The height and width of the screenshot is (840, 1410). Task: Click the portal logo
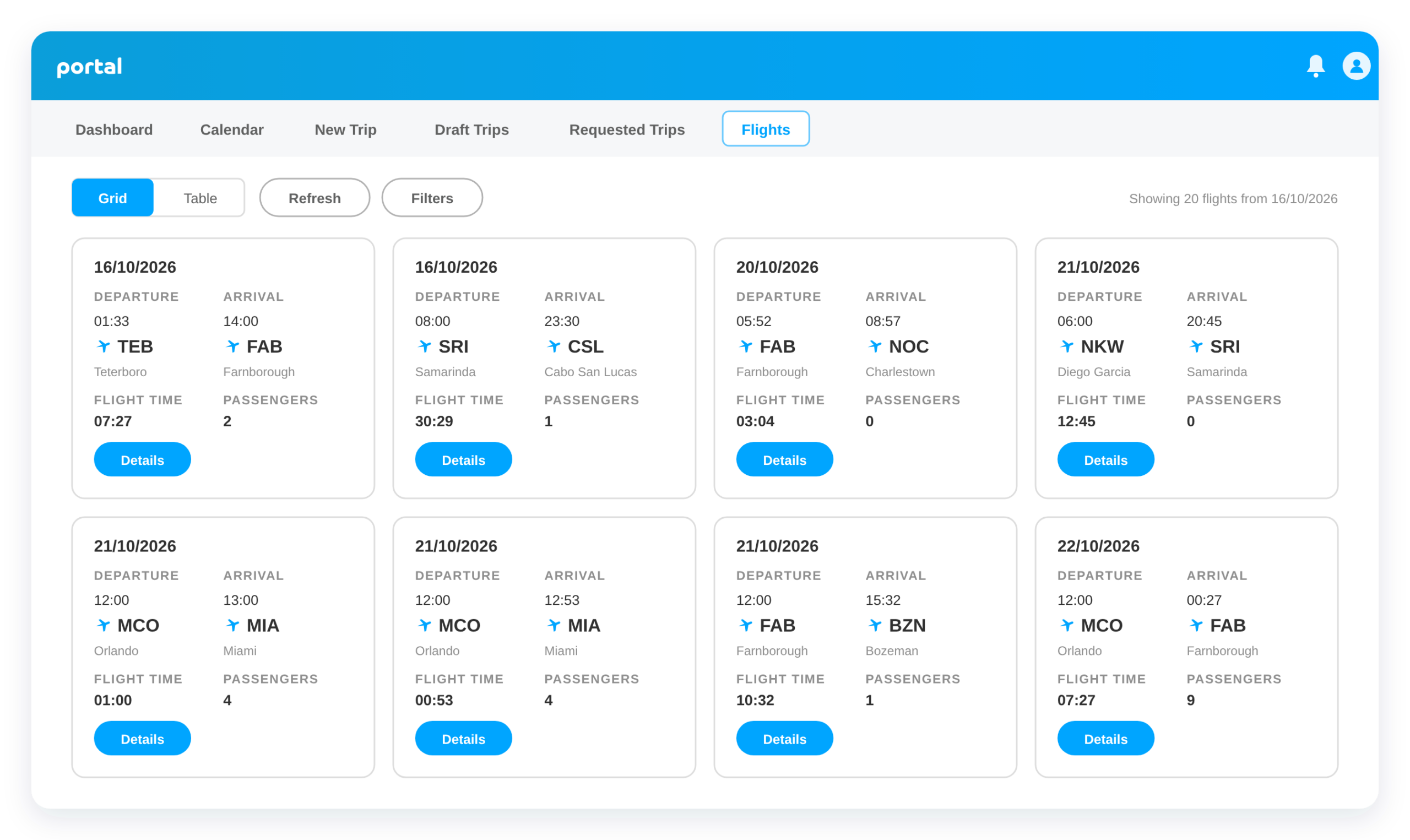(x=89, y=67)
